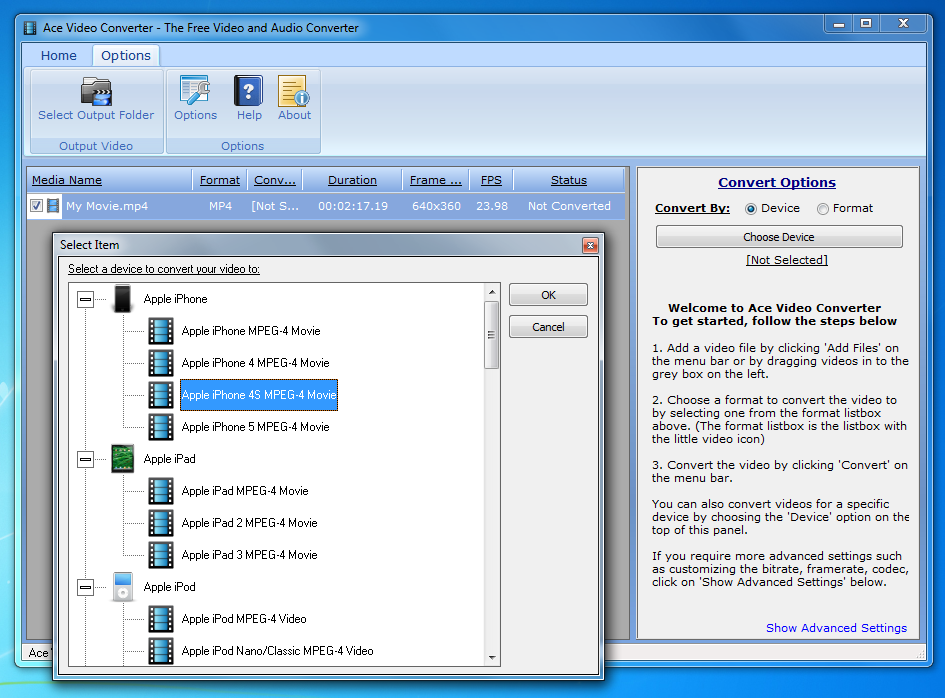
Task: Click the device list scrollbar down arrow
Action: point(492,658)
